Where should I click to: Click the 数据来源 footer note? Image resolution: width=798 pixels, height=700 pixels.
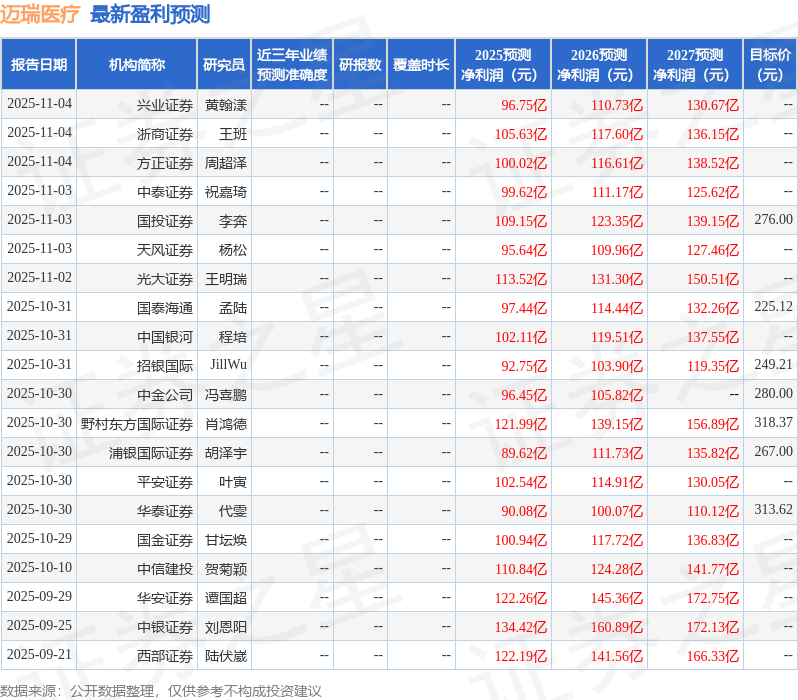coord(161,691)
